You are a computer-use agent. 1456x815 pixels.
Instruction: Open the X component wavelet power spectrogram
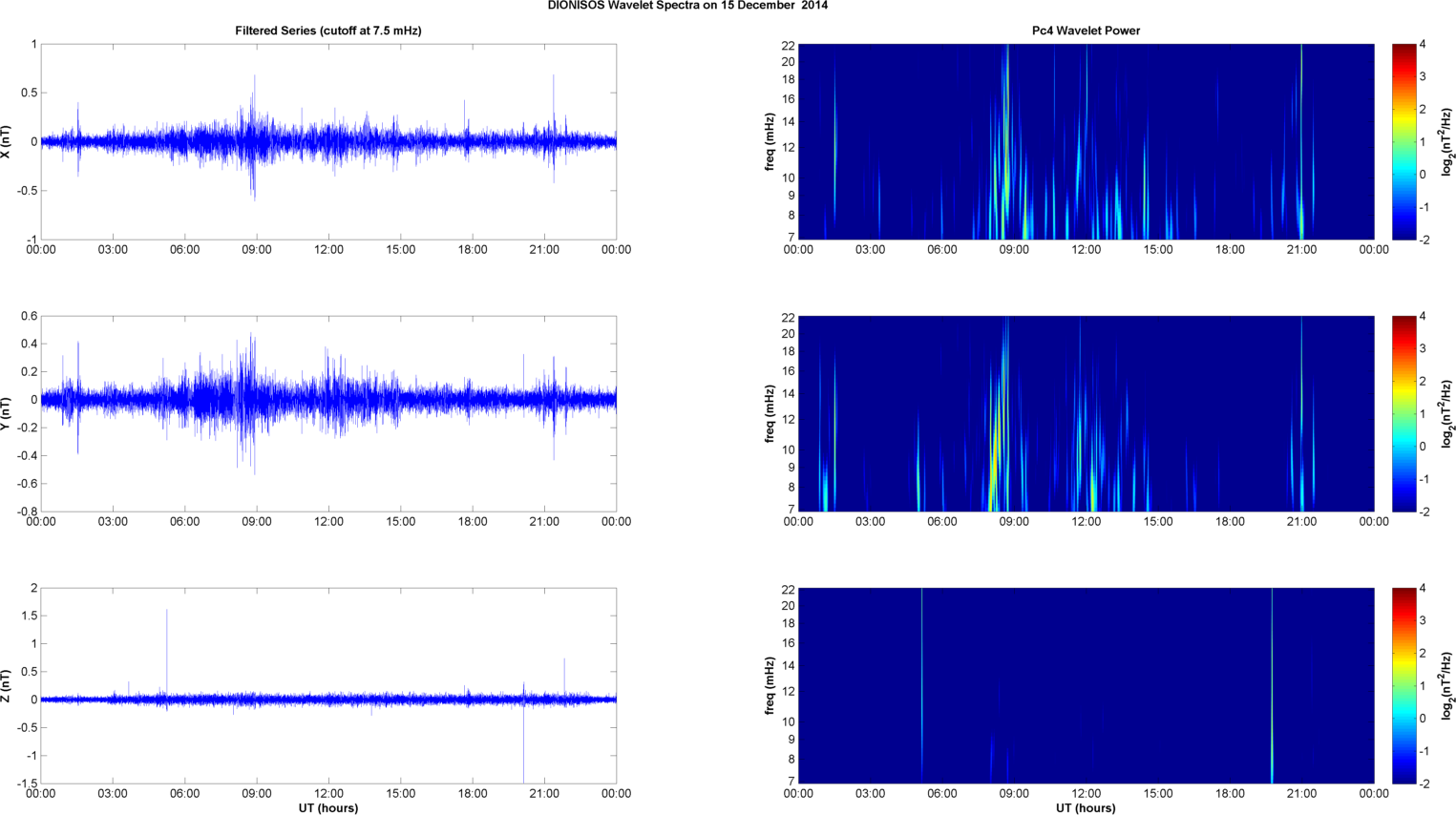[1086, 141]
